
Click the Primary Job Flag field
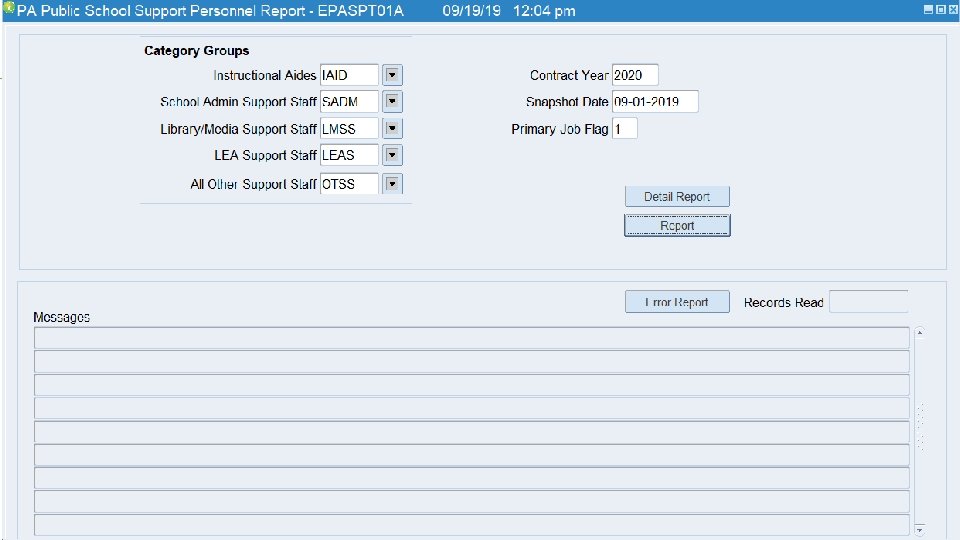point(624,129)
